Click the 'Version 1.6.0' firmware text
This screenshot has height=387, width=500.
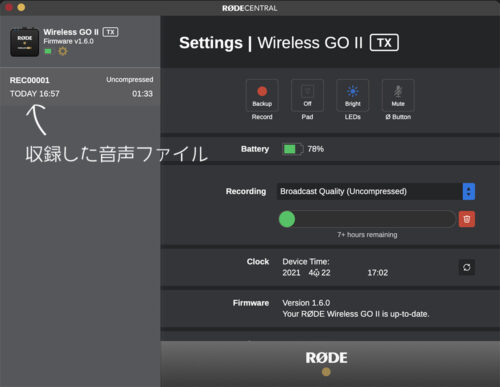(x=306, y=303)
